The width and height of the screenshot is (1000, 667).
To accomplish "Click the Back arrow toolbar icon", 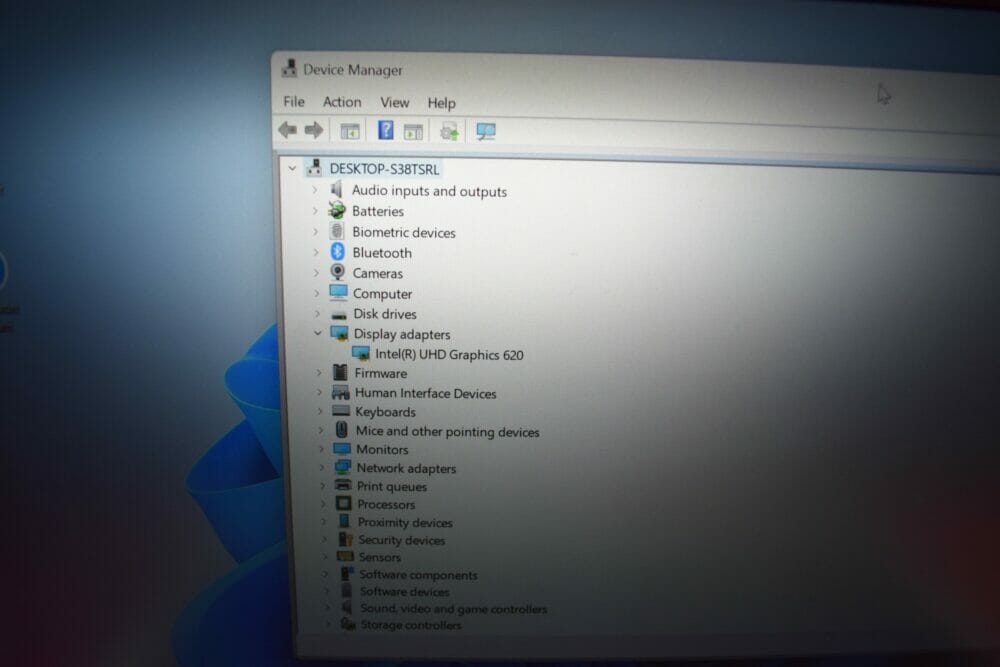I will 288,130.
